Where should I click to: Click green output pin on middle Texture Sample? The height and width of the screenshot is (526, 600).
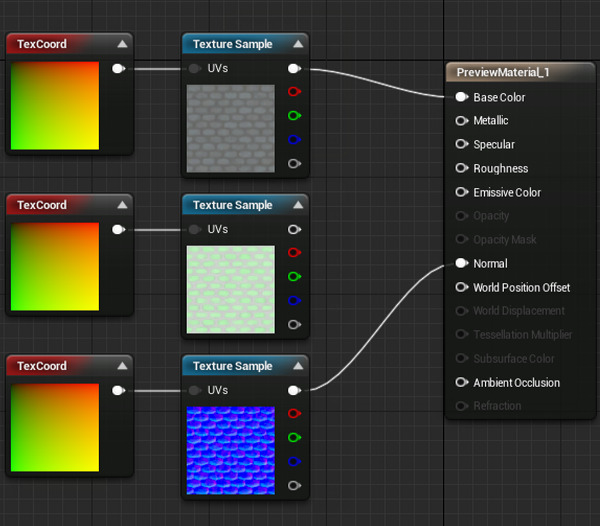click(294, 276)
